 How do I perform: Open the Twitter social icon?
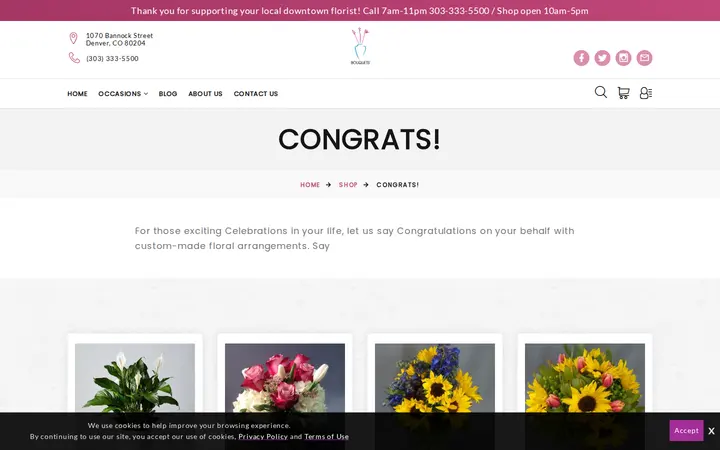[602, 58]
